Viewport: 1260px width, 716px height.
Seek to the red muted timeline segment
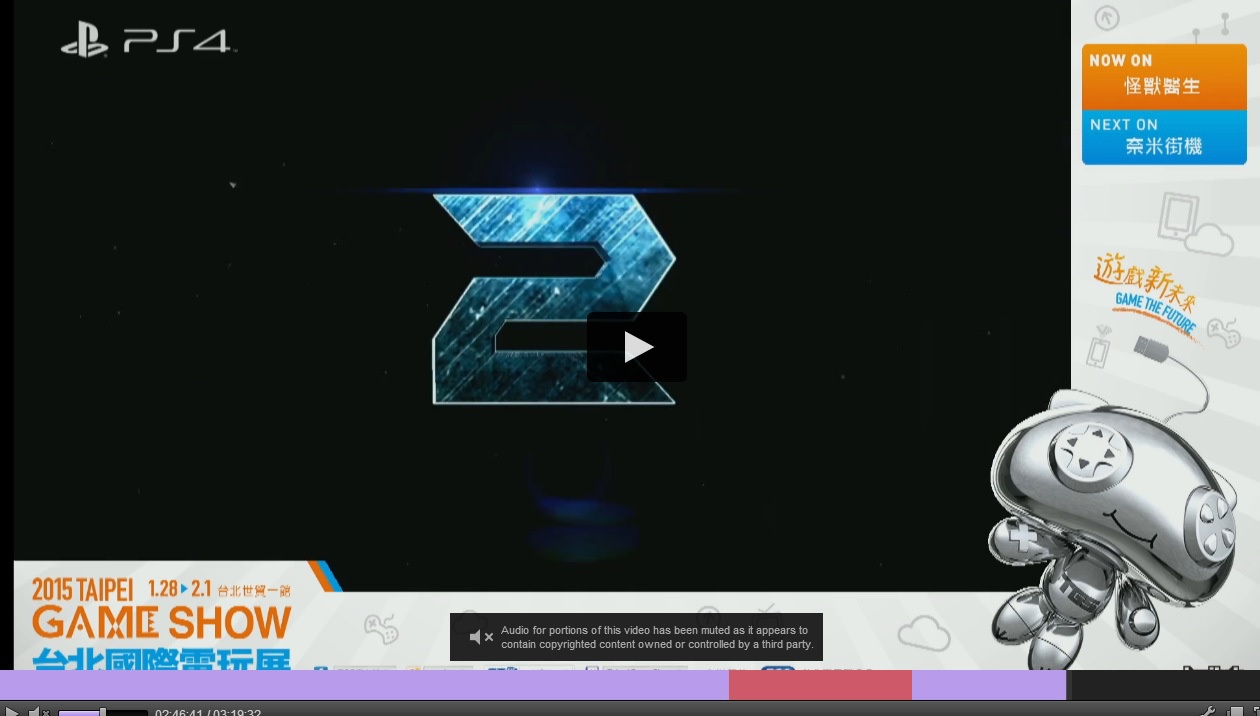(x=820, y=685)
